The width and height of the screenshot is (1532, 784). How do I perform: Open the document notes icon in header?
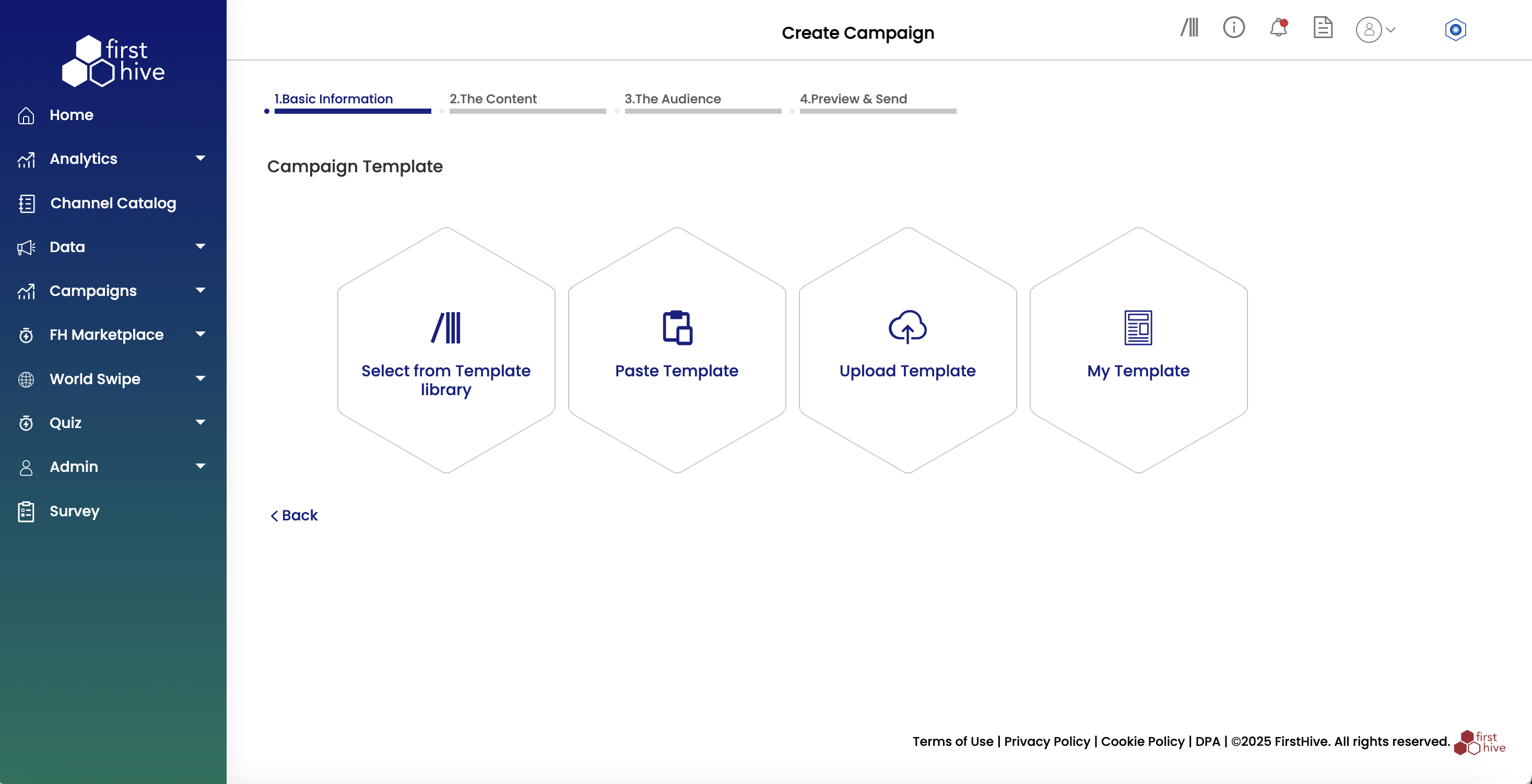tap(1323, 28)
